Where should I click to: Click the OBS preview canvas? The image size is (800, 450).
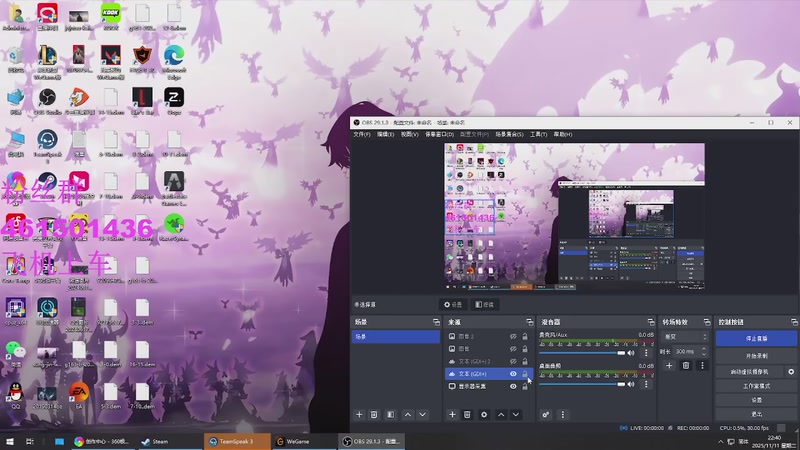pos(574,216)
